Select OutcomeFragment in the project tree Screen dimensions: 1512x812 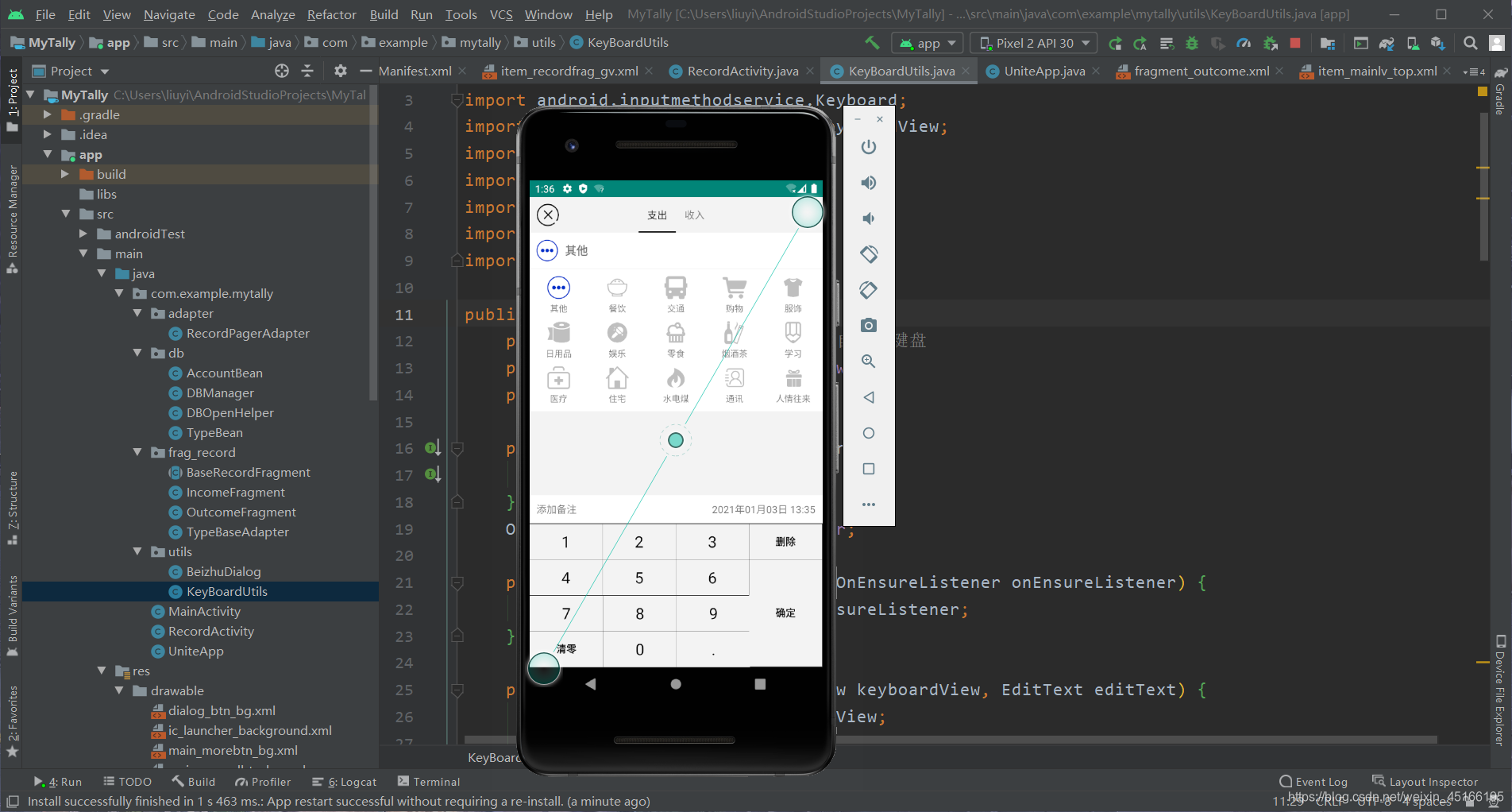tap(241, 512)
